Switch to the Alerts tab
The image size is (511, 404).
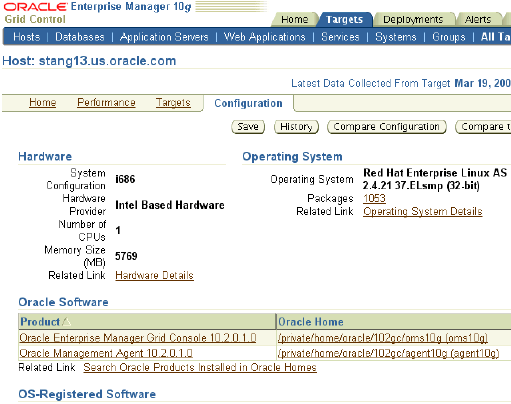[x=478, y=20]
